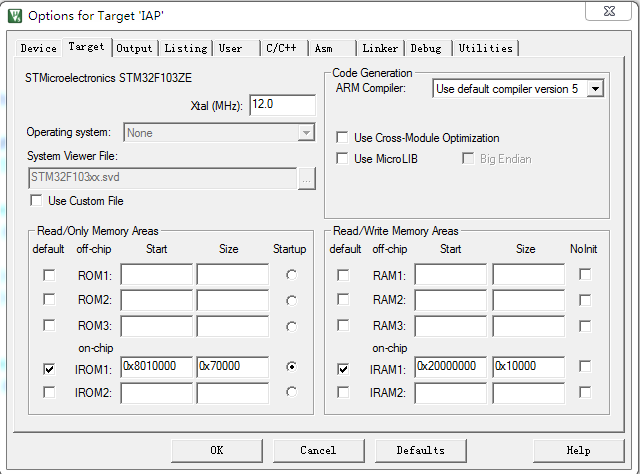Click the IRAM2 Start field
This screenshot has width=640, height=474.
(451, 393)
